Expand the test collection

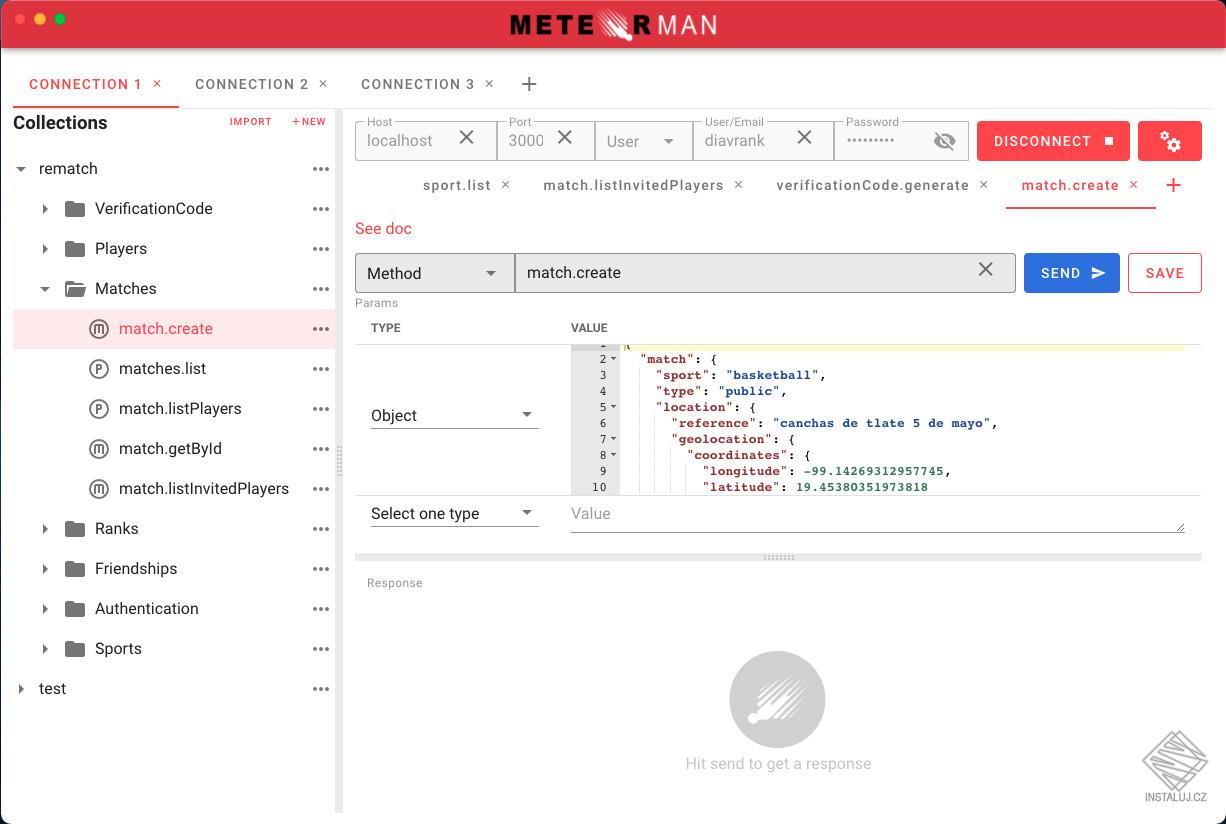pos(21,689)
